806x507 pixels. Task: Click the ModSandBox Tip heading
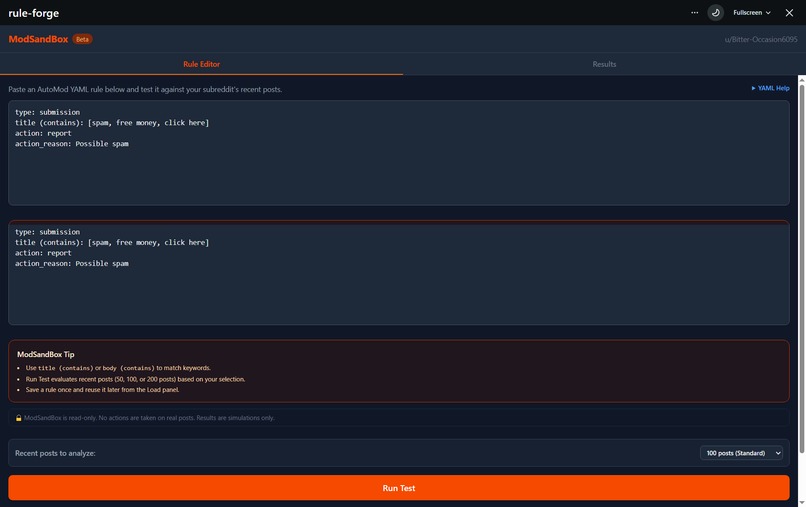pos(46,354)
